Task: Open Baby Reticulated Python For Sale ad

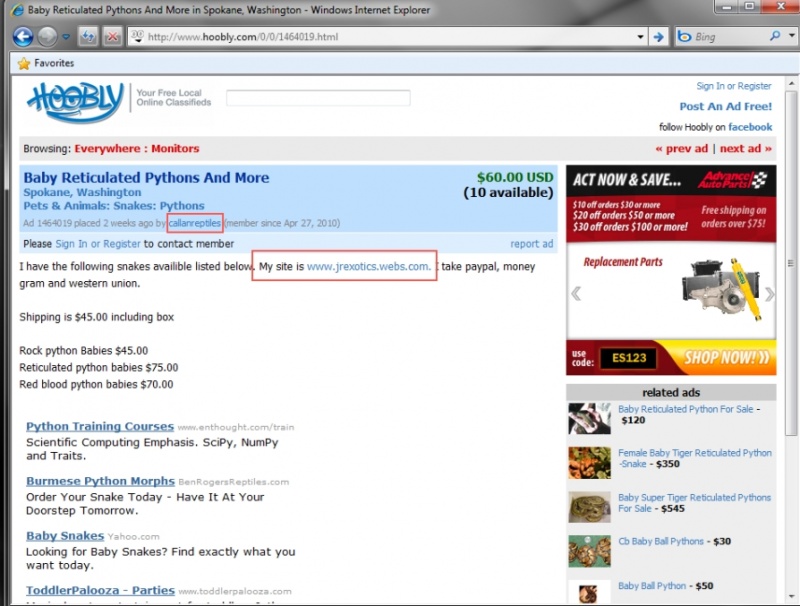Action: (685, 409)
